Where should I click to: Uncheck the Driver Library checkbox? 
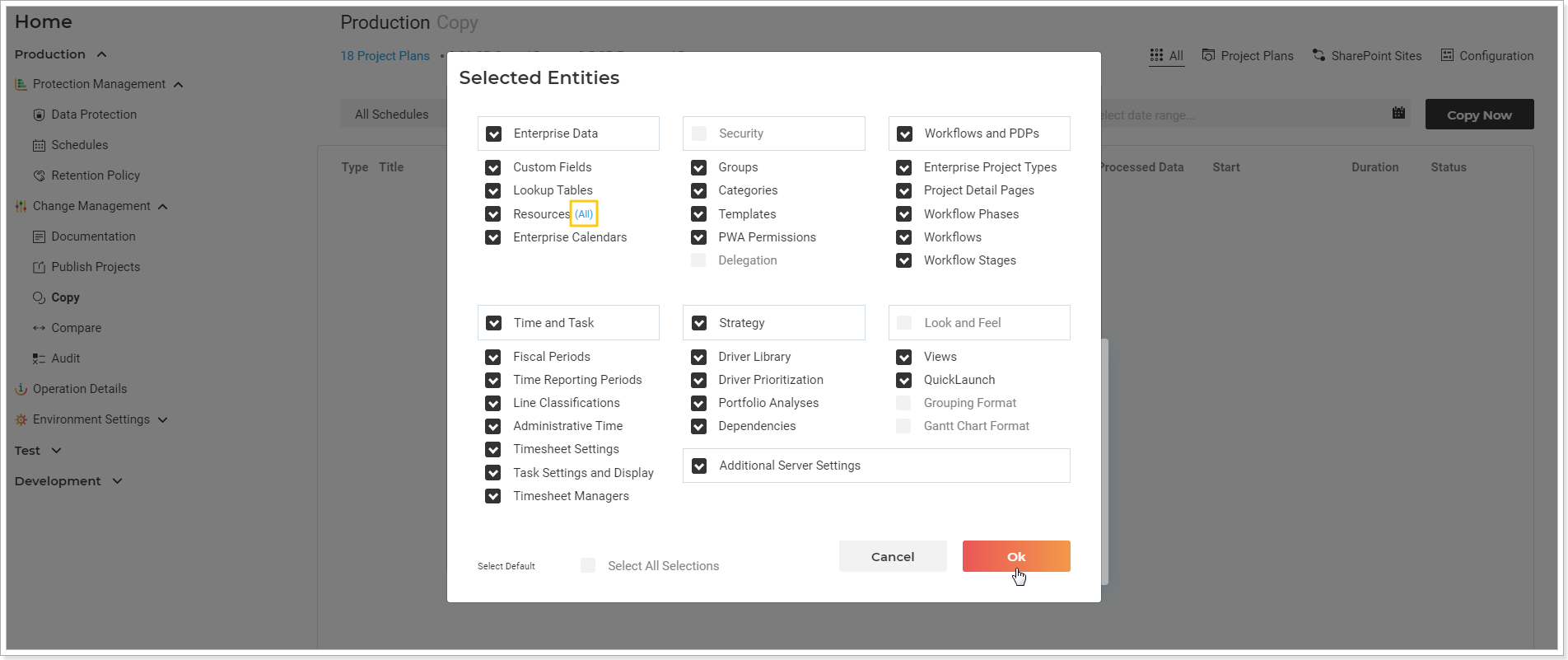698,357
